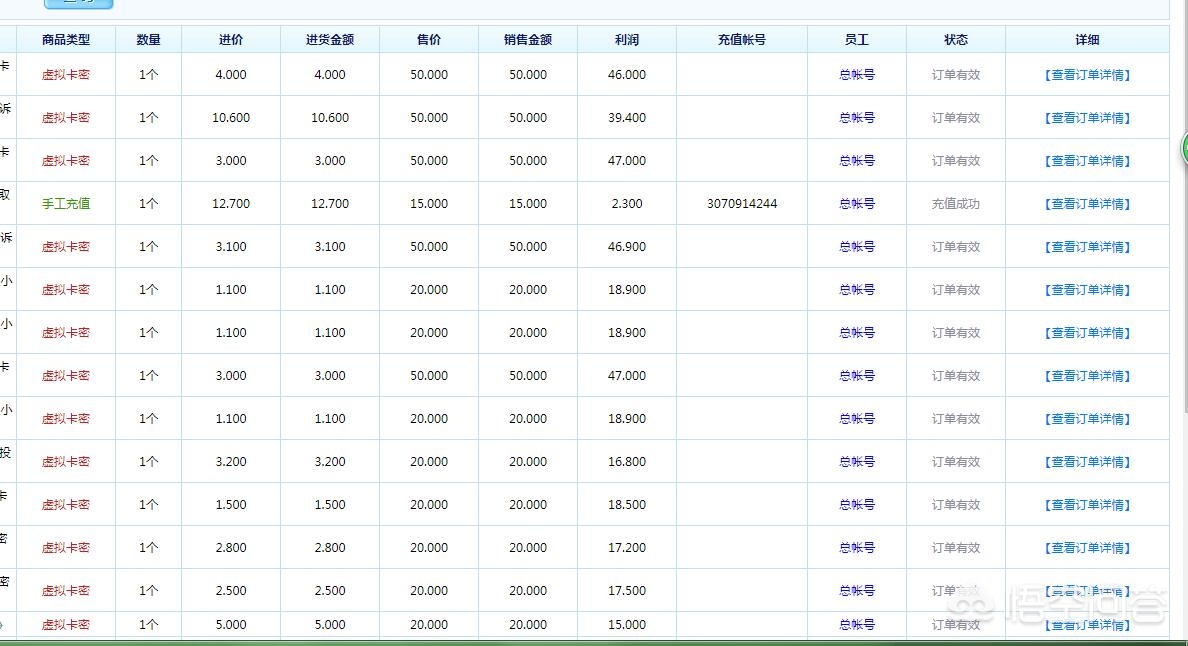The image size is (1188, 646).
Task: Click the 进货金额 column header
Action: tap(329, 39)
